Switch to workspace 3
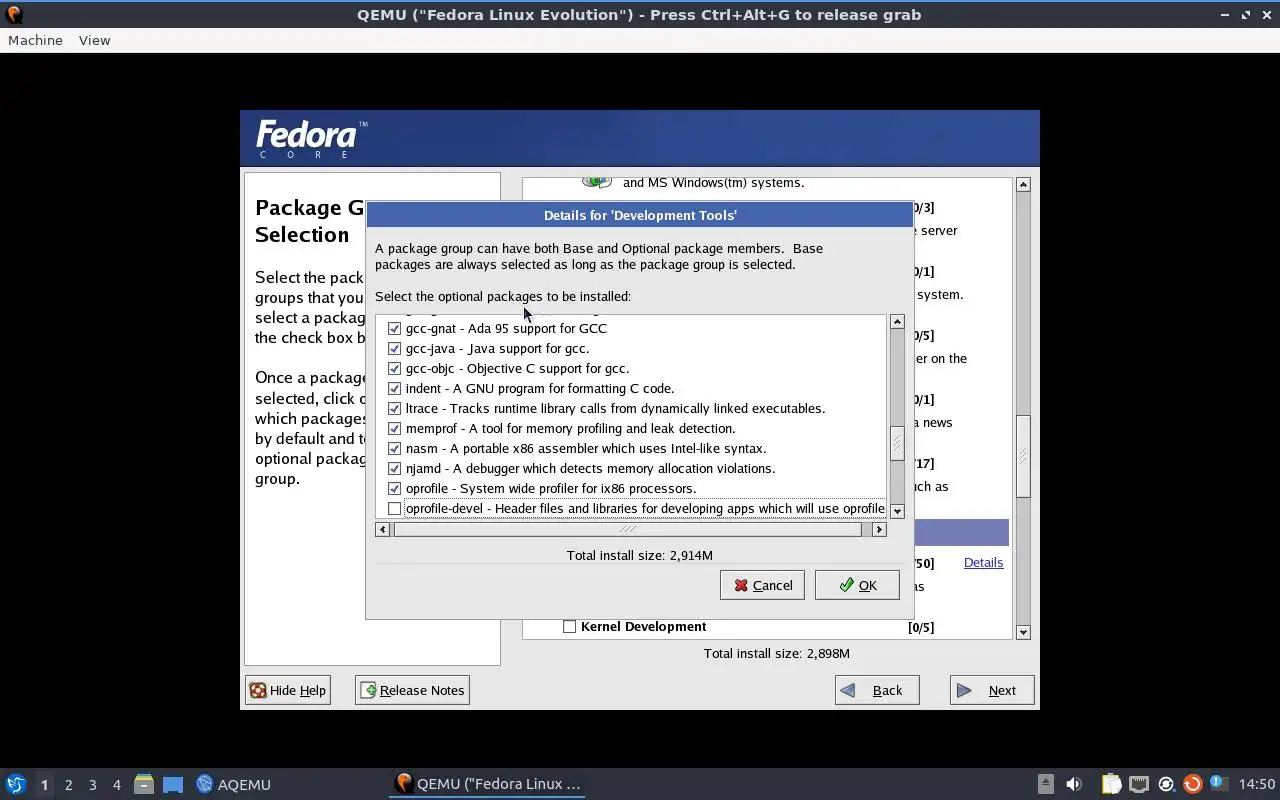Image resolution: width=1280 pixels, height=800 pixels. (92, 785)
